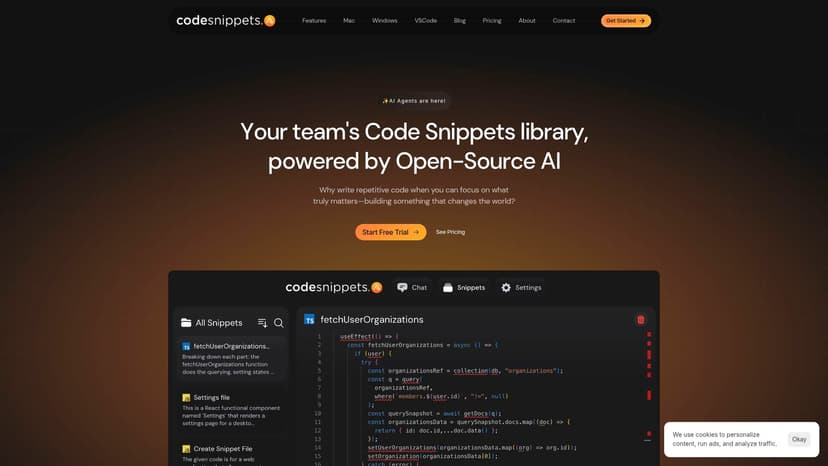Open the Blog nav link

[459, 21]
